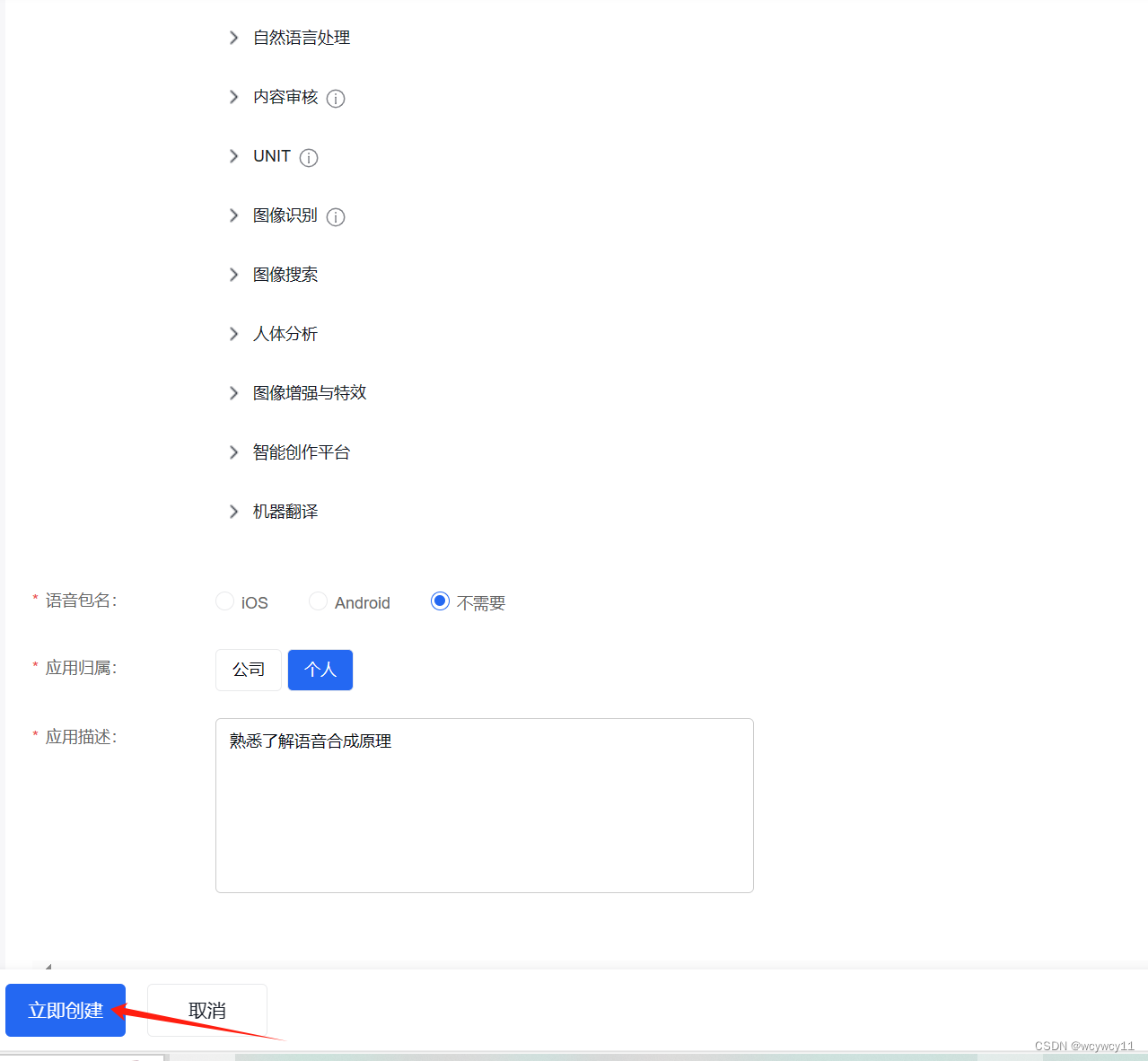Click the 图像增强与特效 label
The height and width of the screenshot is (1061, 1148).
coord(310,393)
